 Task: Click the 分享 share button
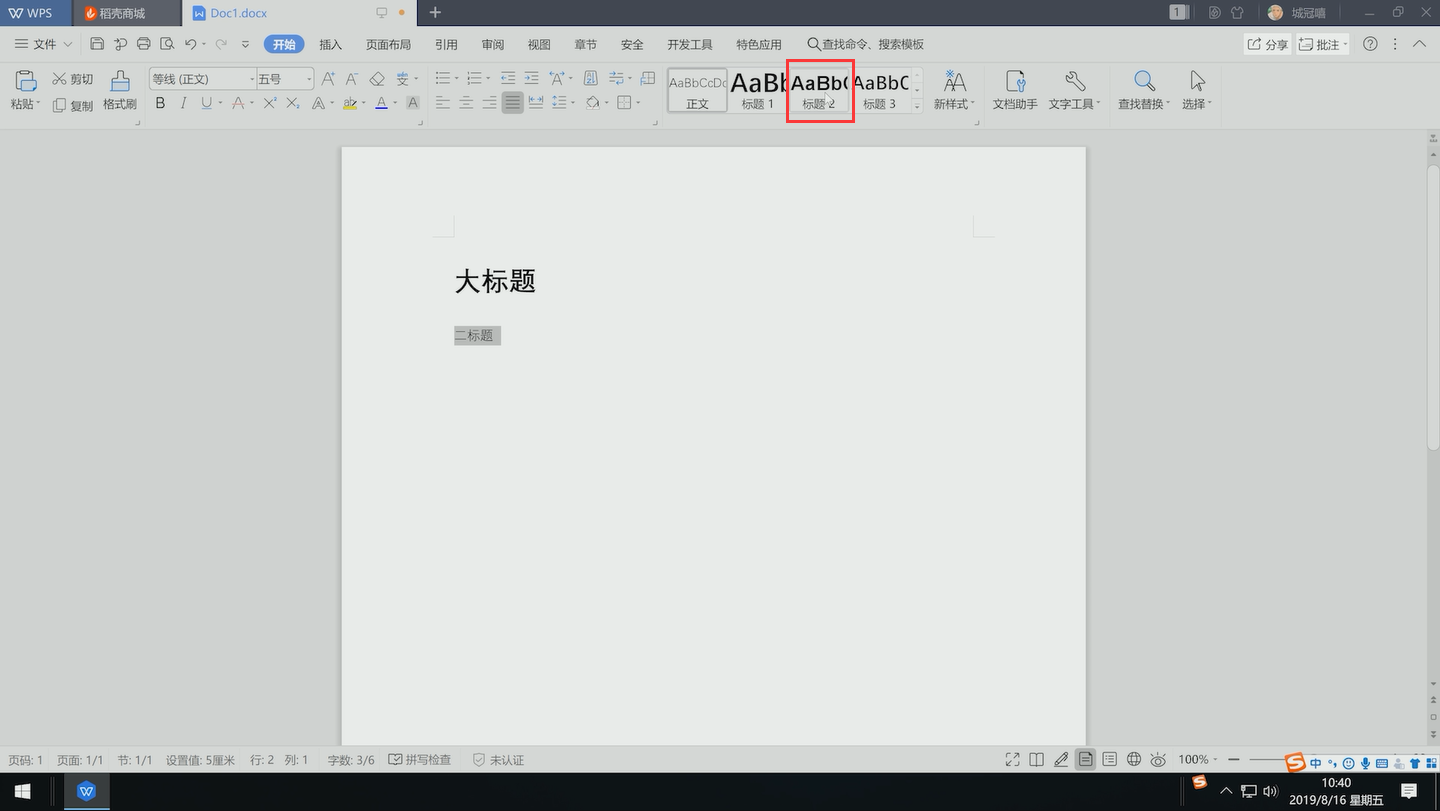1268,44
